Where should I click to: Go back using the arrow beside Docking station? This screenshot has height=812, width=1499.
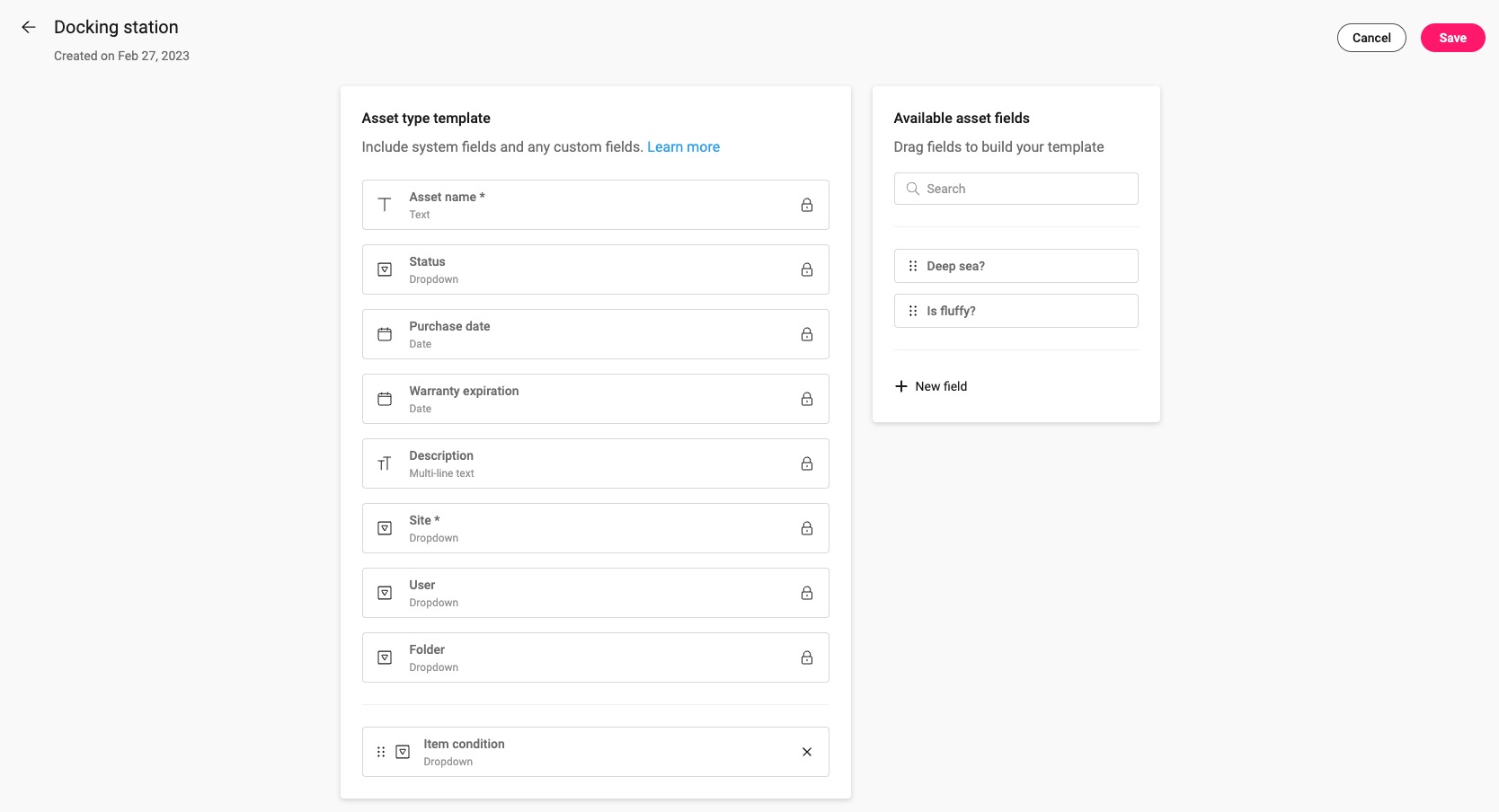tap(29, 27)
